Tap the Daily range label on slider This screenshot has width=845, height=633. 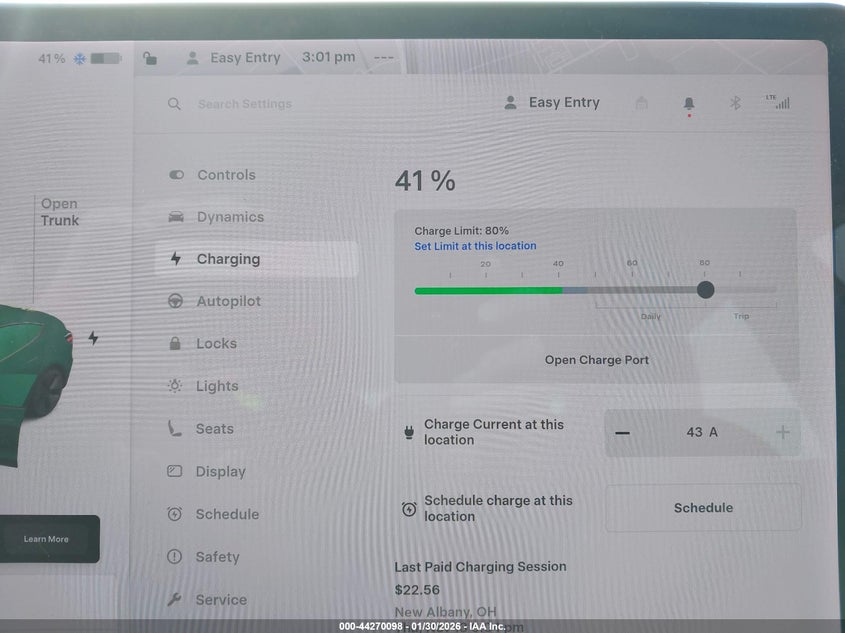[650, 316]
